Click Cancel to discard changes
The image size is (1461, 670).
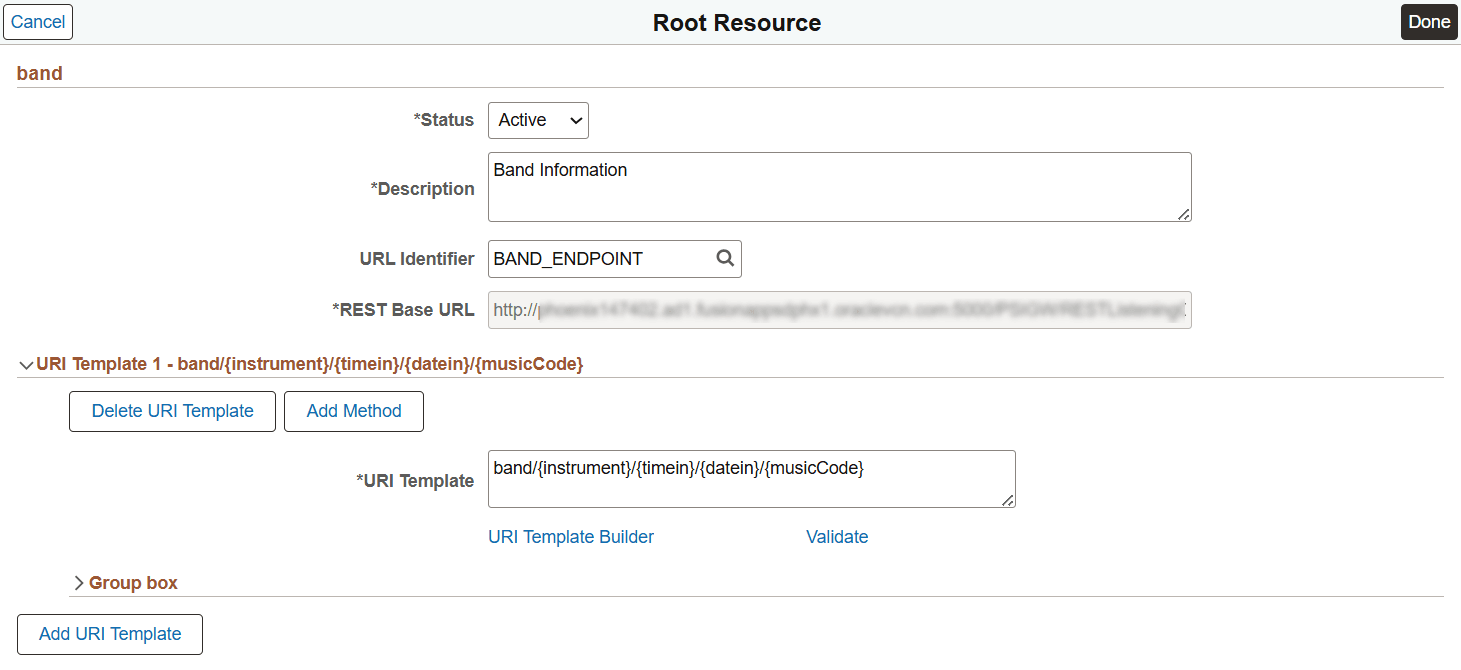pos(37,21)
